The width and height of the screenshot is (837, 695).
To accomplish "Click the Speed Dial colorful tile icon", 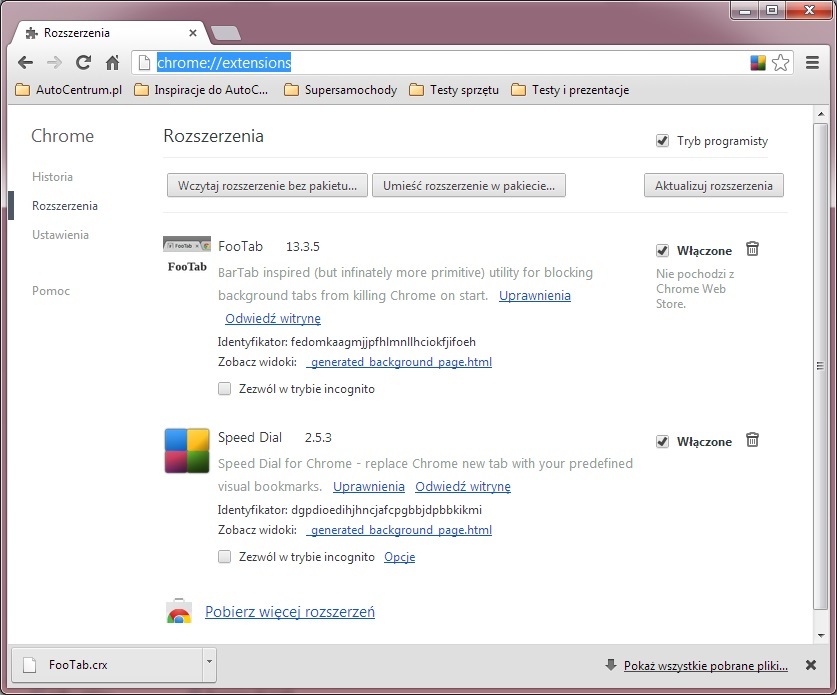I will pos(187,451).
